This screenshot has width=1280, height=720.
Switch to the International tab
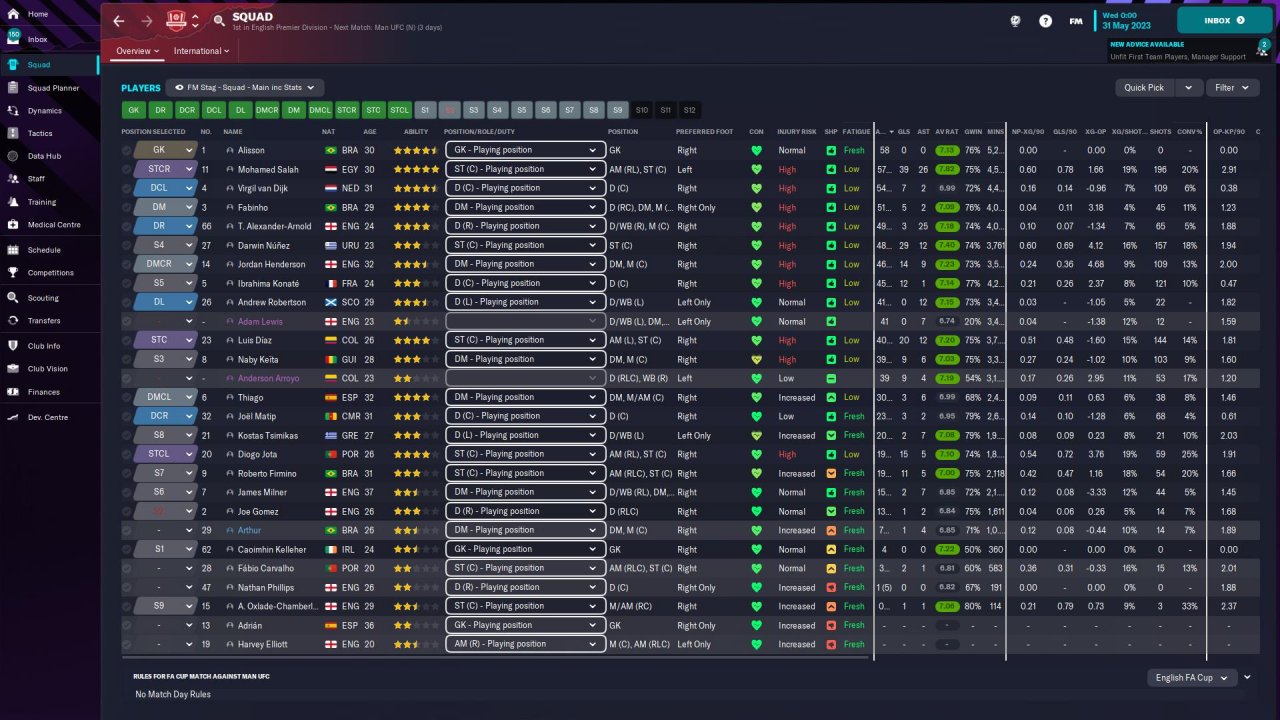[202, 51]
